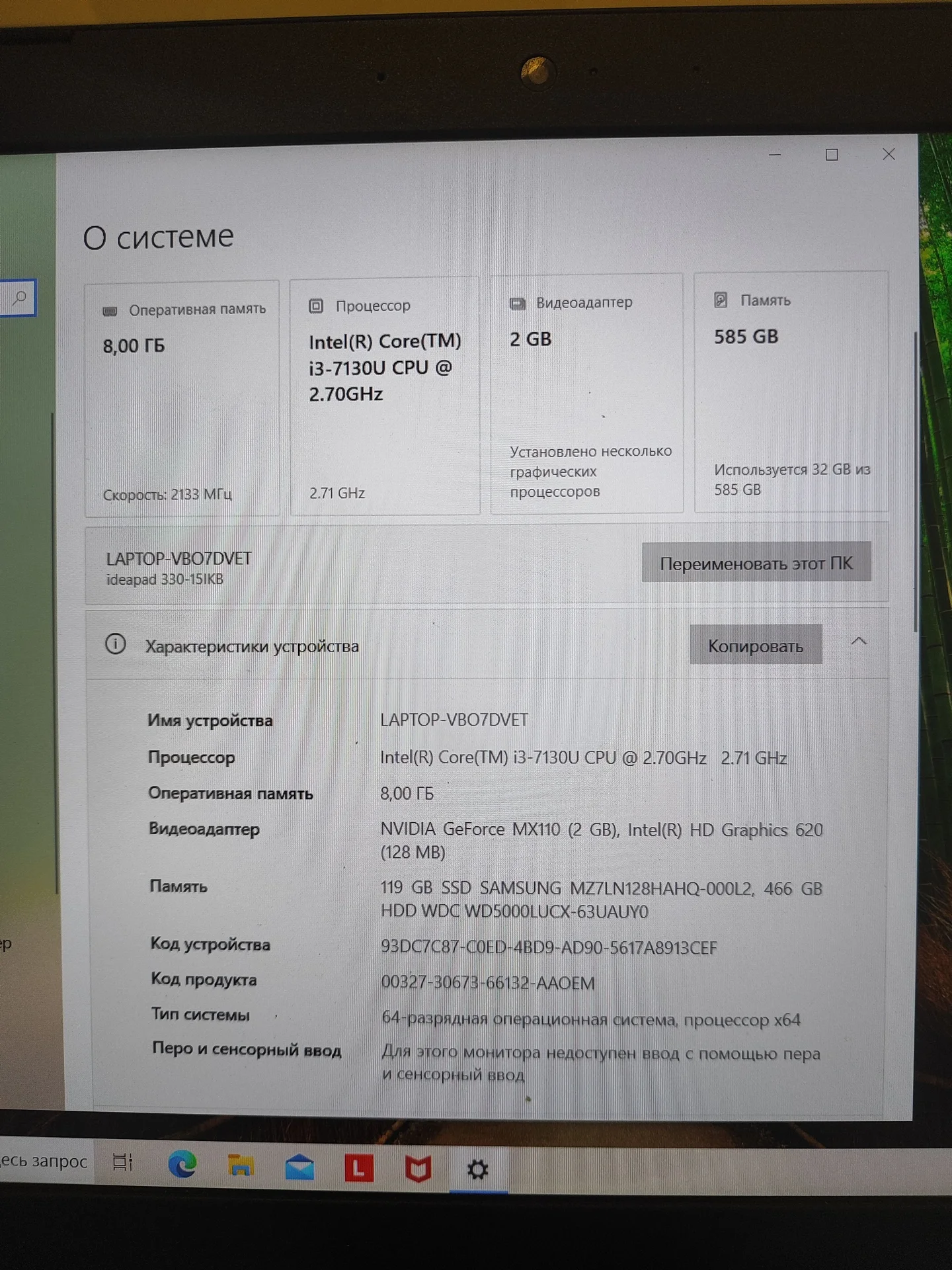Open McAfee shield icon on taskbar
The width and height of the screenshot is (952, 1270).
(418, 1169)
